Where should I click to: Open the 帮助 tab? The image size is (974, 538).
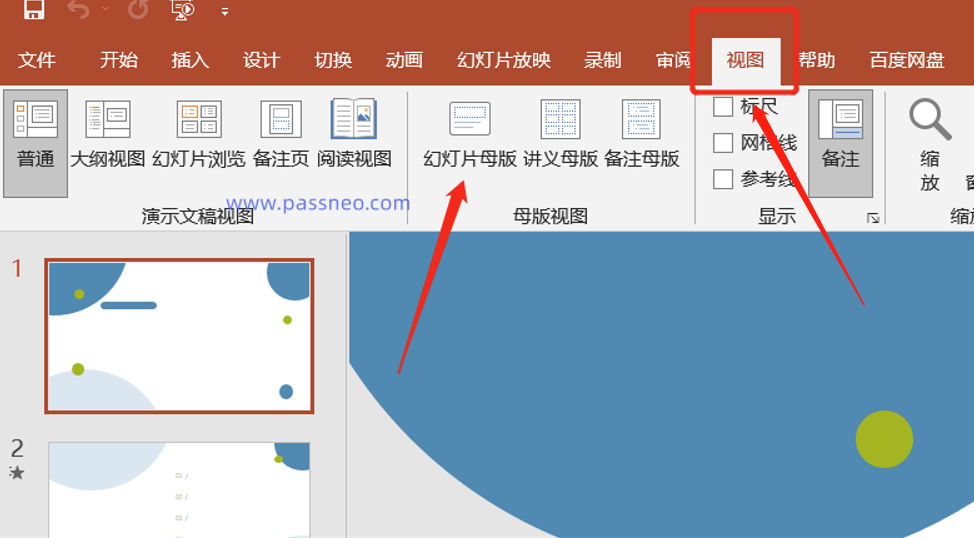(x=816, y=60)
